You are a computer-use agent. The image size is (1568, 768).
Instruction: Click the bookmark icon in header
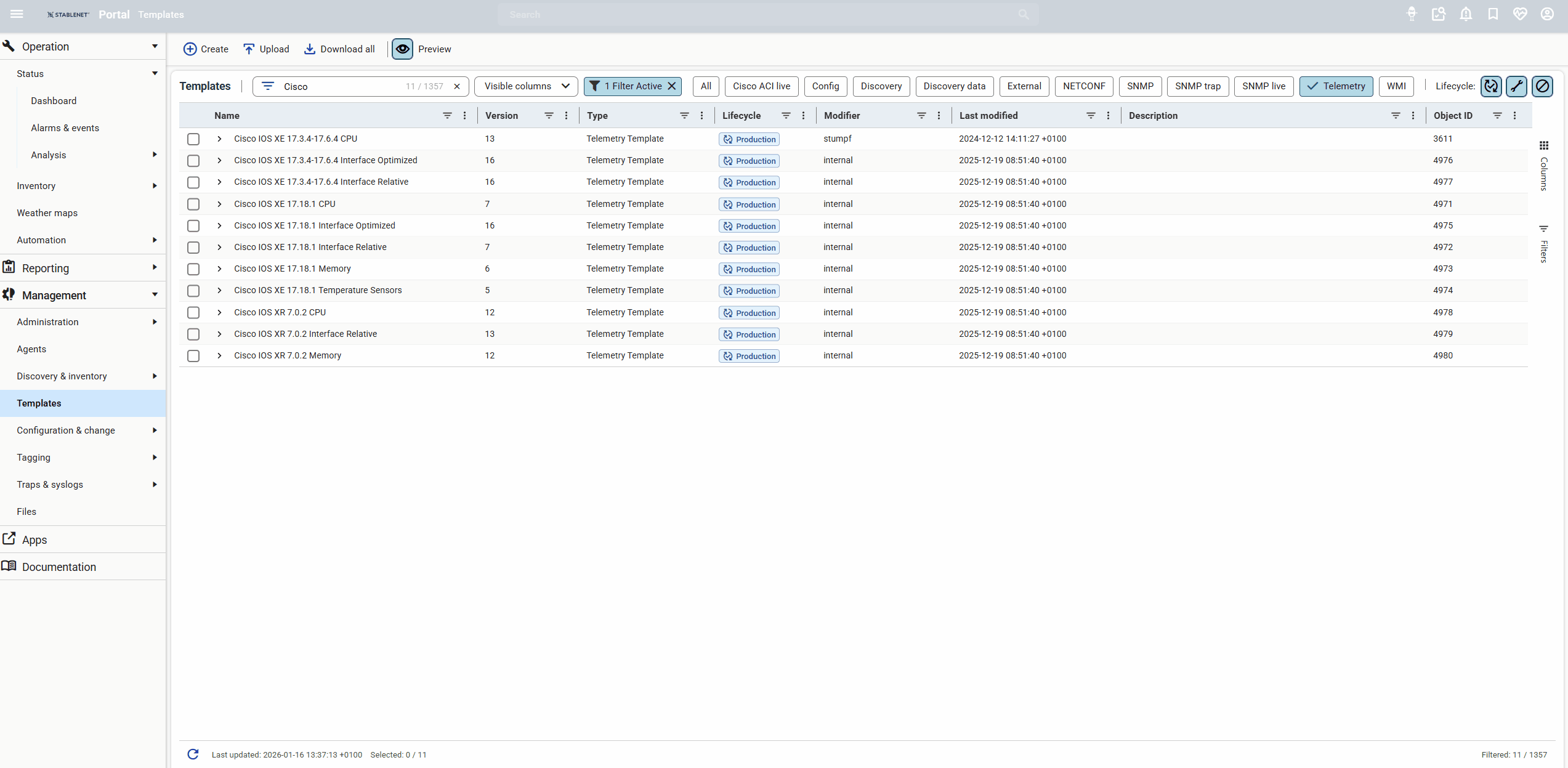click(1493, 14)
